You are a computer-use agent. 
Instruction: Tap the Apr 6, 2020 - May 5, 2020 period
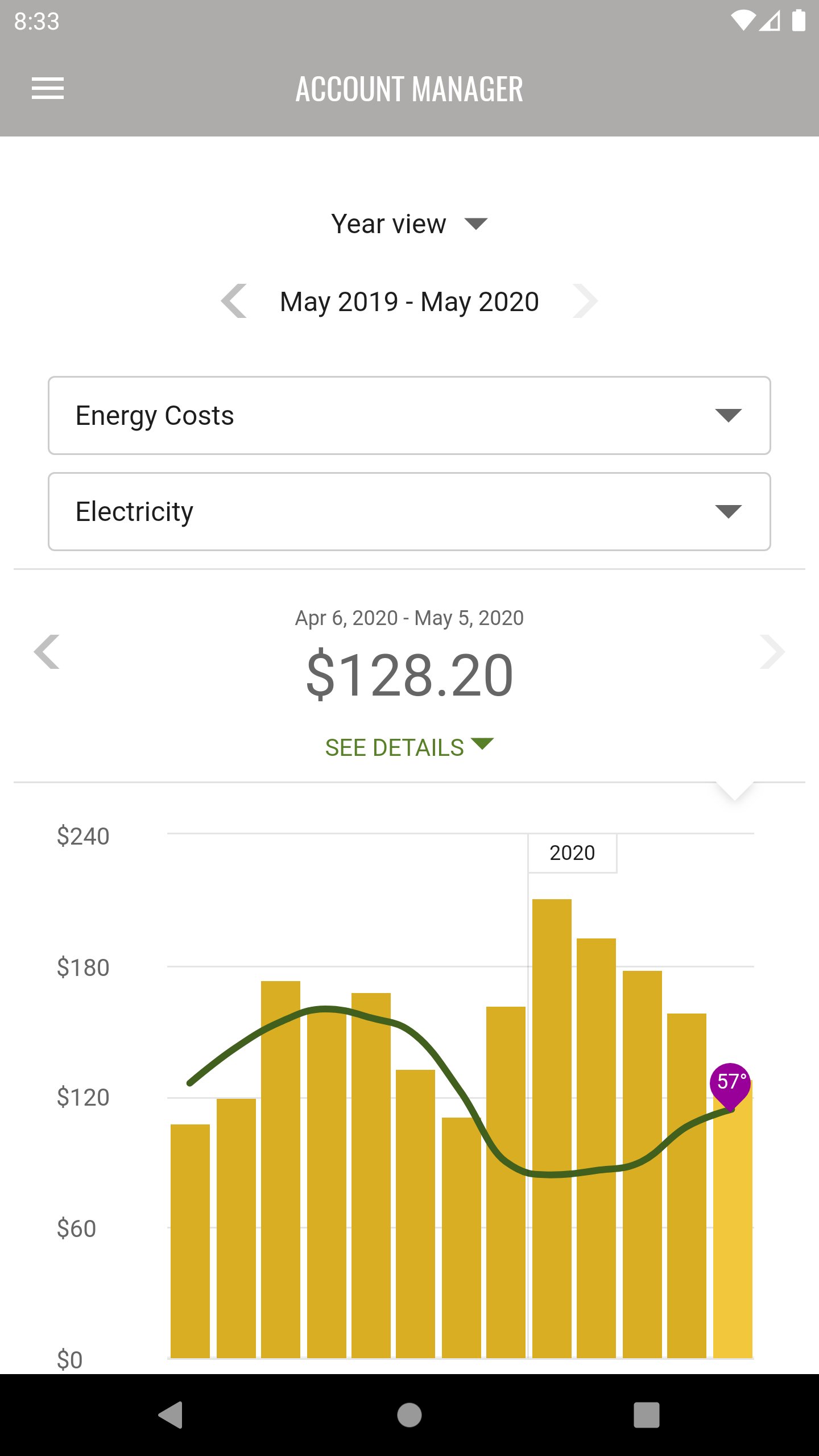pos(409,618)
